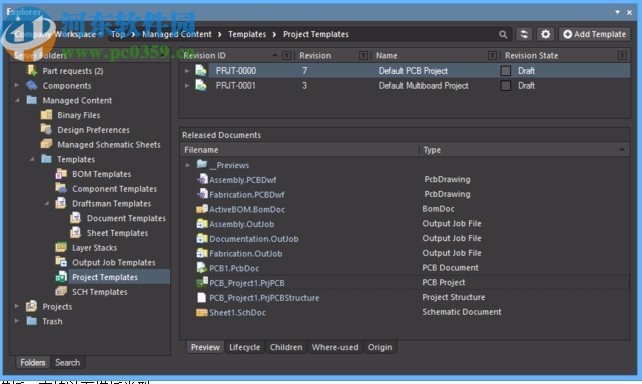Screen dimensions: 642x384
Task: Click the search magnifier icon in breadcrumb bar
Action: click(503, 34)
